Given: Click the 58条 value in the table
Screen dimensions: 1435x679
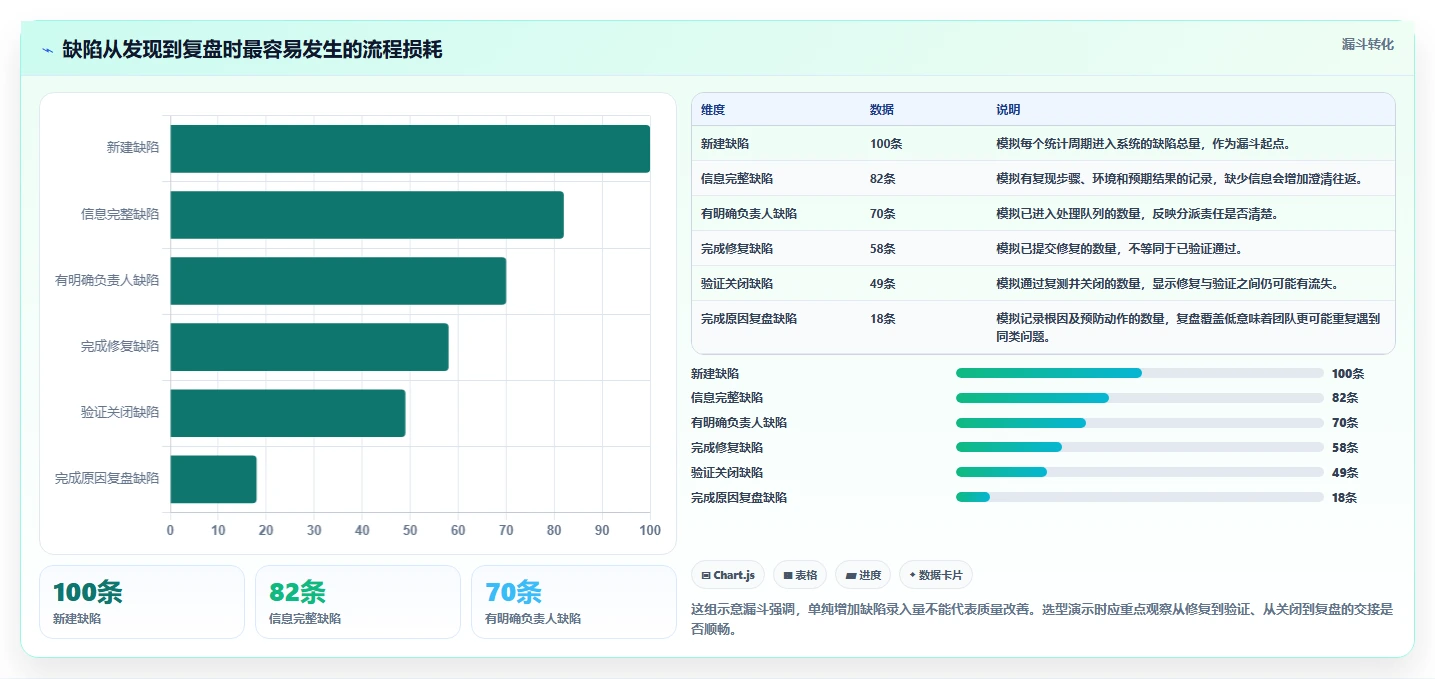Looking at the screenshot, I should (883, 248).
